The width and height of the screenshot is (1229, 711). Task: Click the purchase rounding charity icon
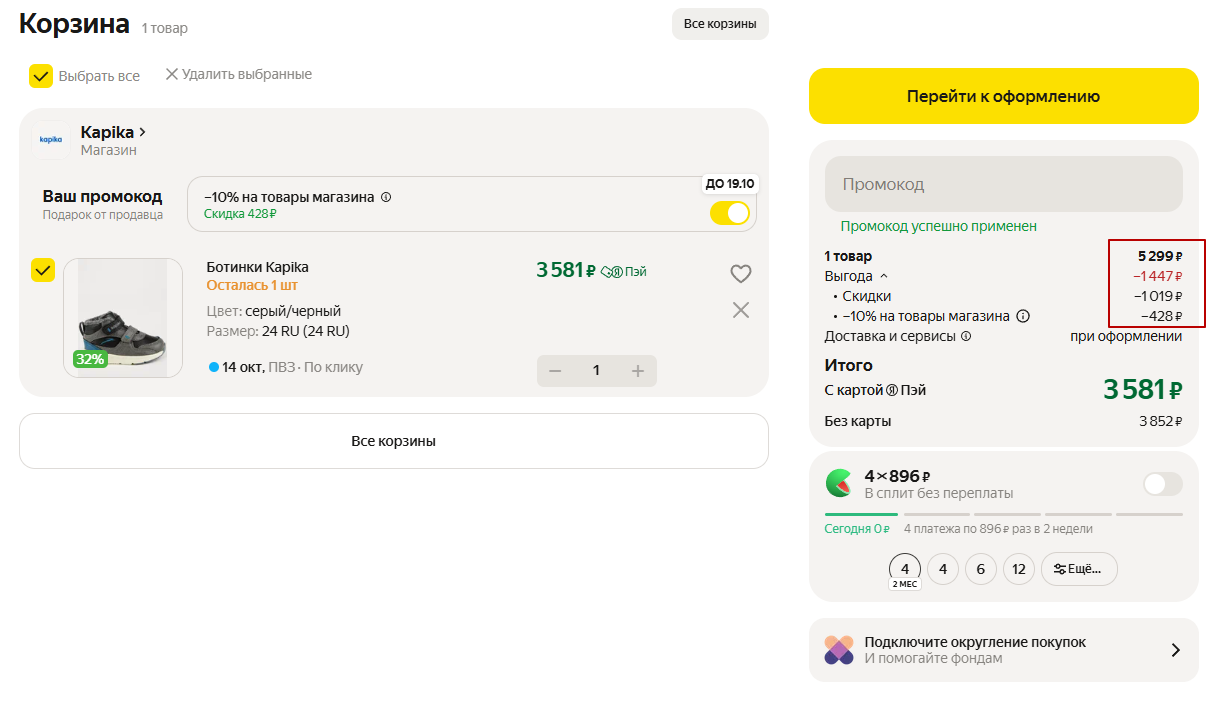coord(839,650)
